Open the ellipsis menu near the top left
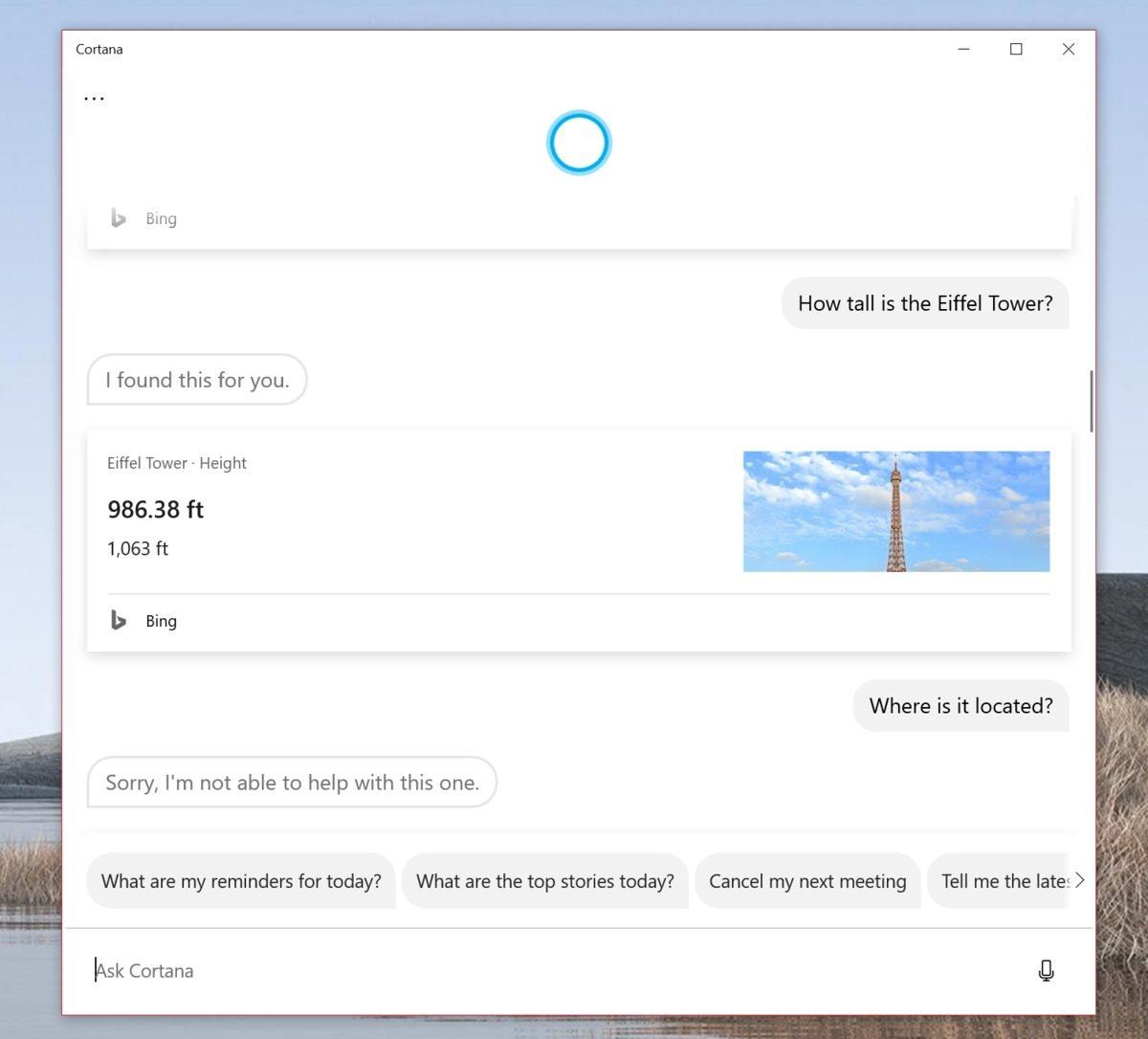 [94, 96]
